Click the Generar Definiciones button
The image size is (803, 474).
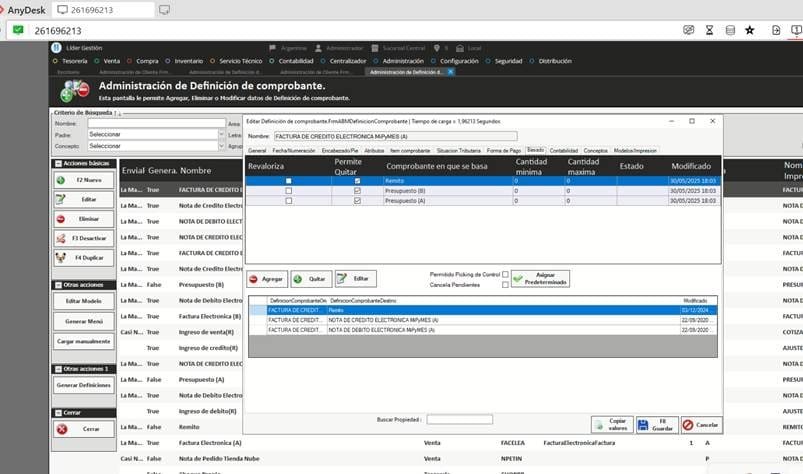83,385
